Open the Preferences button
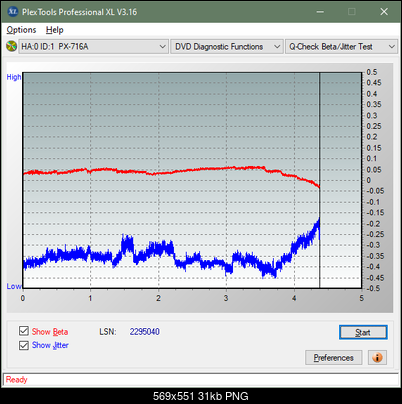 click(x=333, y=358)
